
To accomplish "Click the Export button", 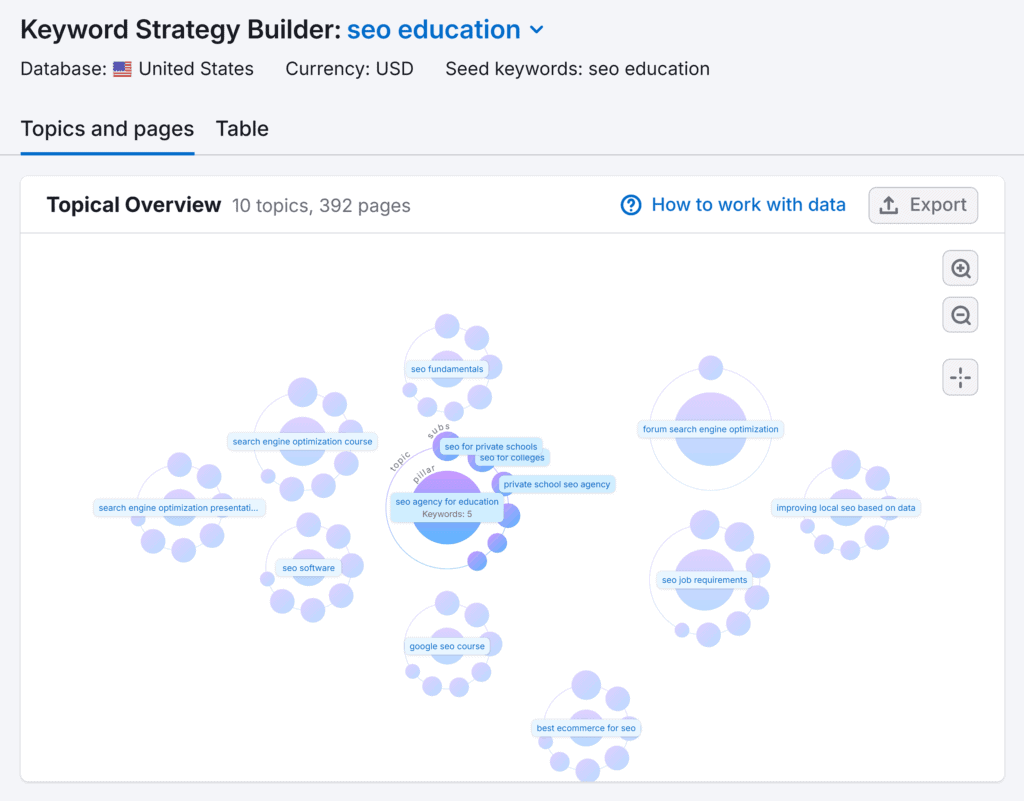I will [x=922, y=204].
